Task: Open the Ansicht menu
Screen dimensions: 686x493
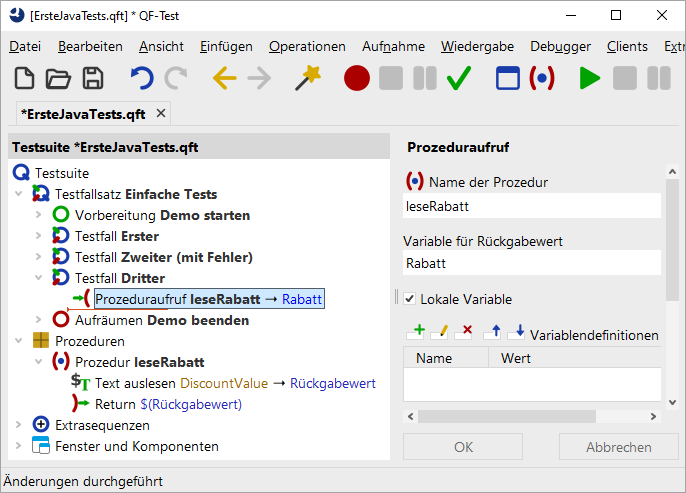Action: pyautogui.click(x=161, y=46)
